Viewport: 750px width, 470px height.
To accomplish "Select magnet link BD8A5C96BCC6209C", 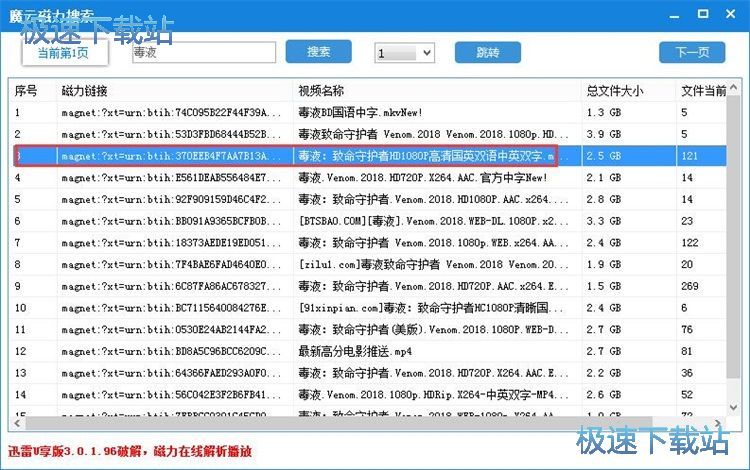I will point(171,351).
